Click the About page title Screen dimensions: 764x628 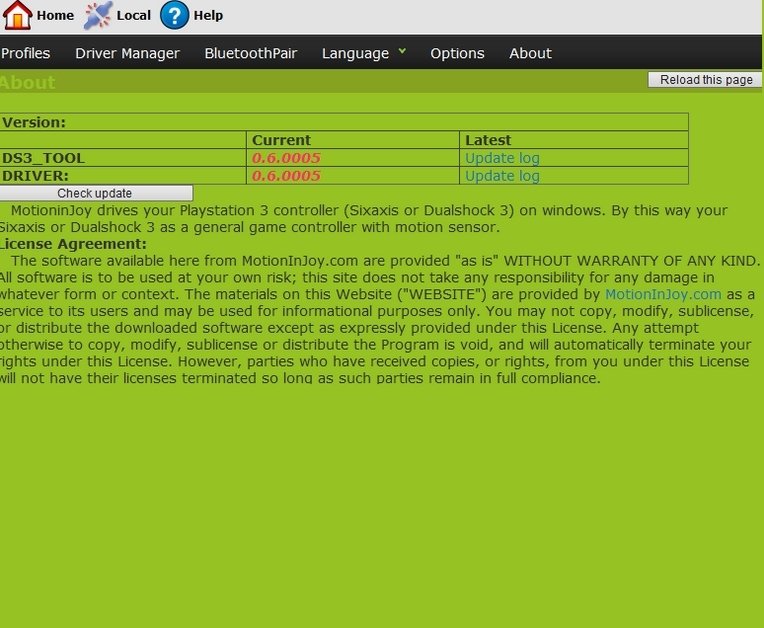click(x=27, y=83)
